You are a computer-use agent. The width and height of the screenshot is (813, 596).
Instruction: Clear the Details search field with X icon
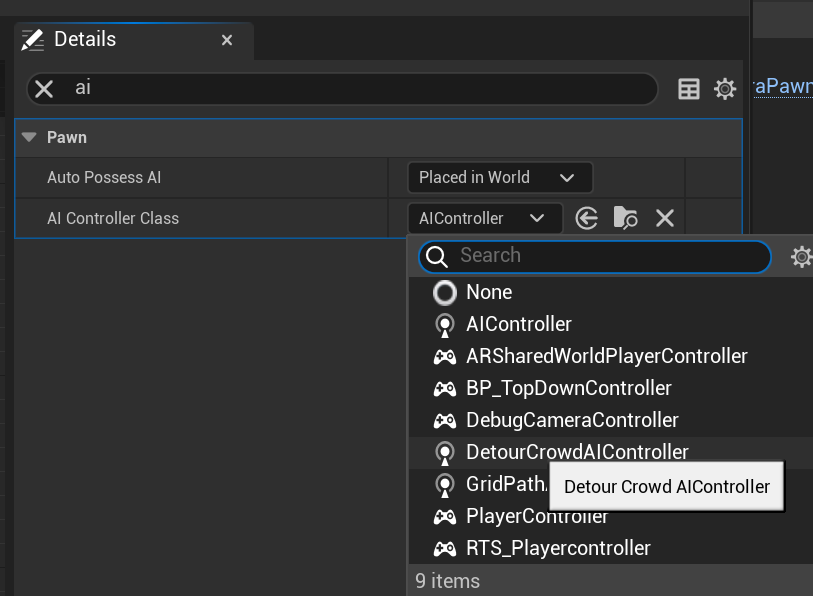click(44, 88)
